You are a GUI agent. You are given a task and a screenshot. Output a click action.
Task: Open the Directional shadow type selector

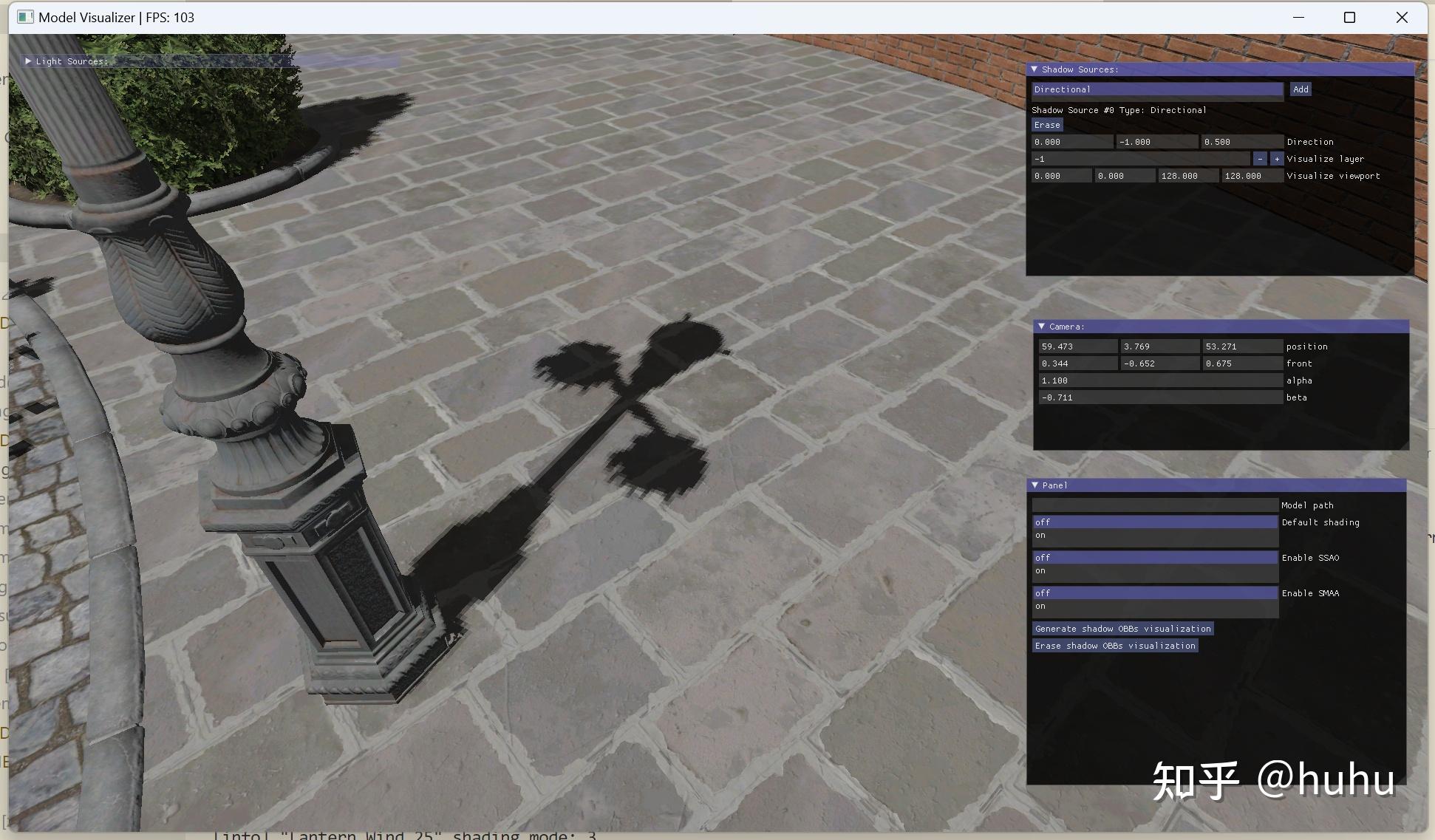[x=1156, y=89]
